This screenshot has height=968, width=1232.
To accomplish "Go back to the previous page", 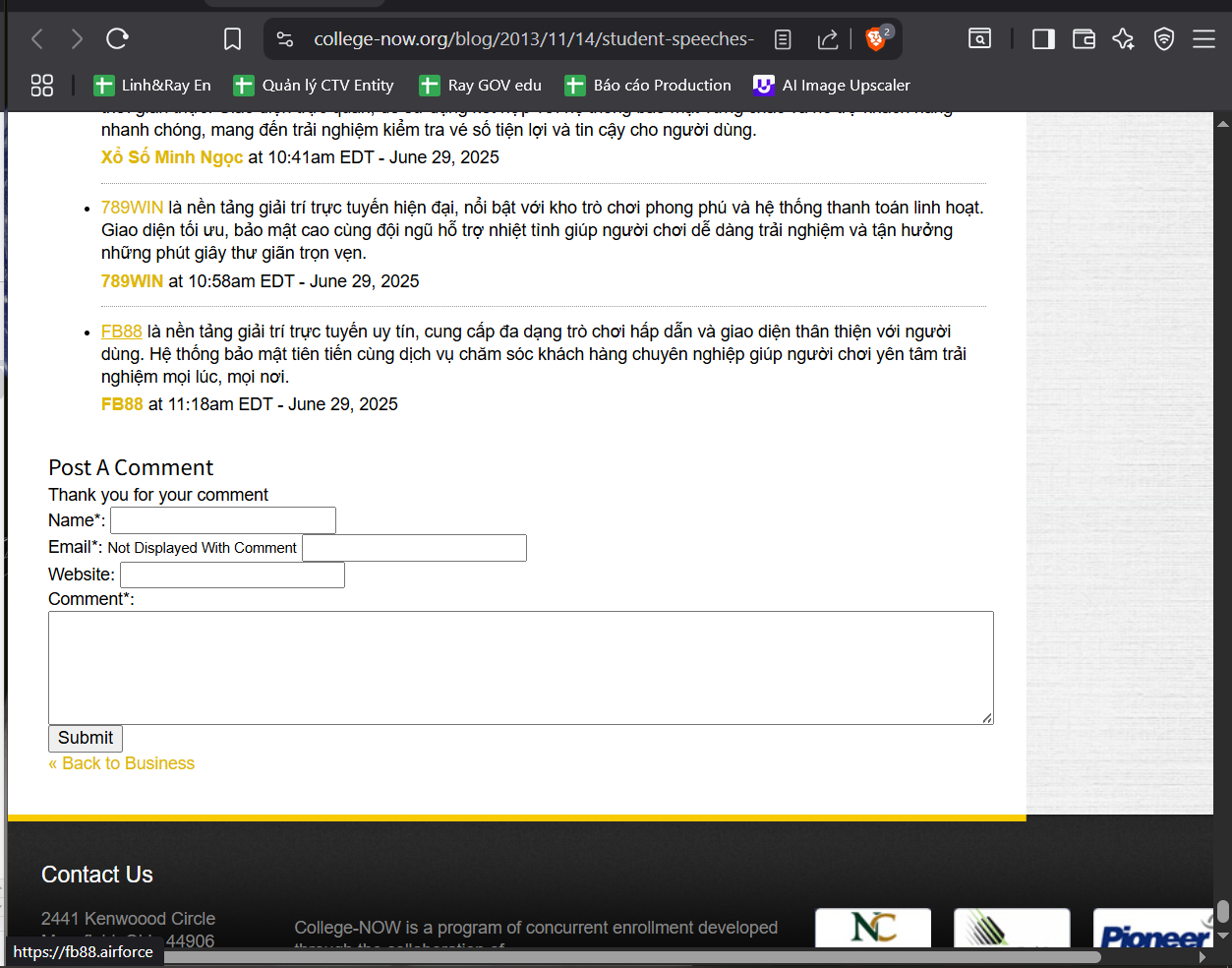I will pos(37,39).
